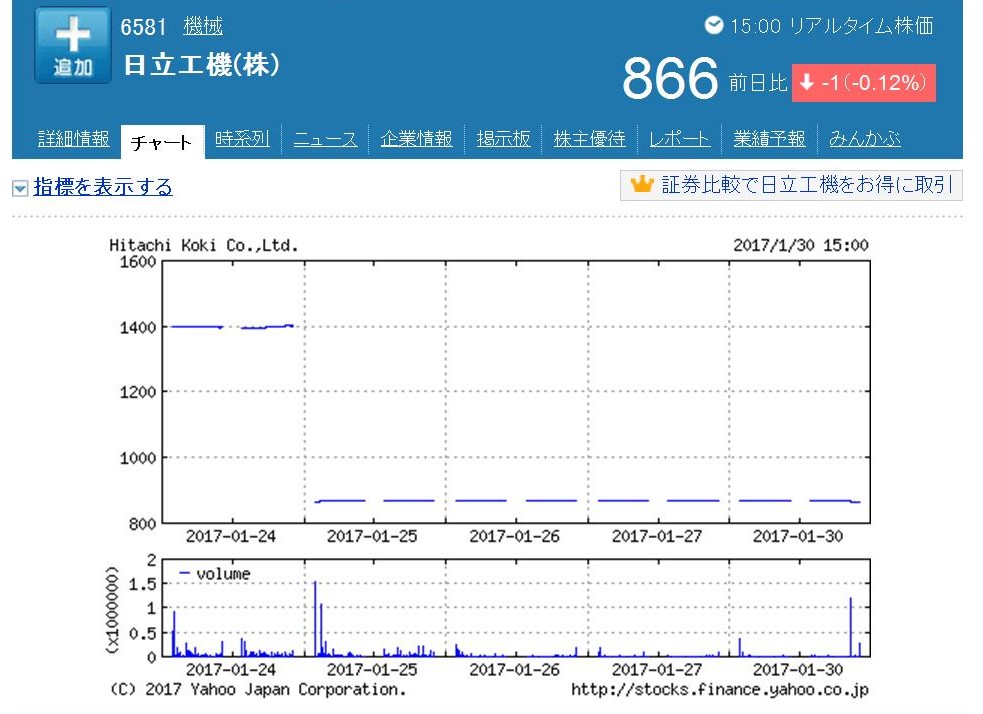
Task: Open the 掲示板 tab
Action: [x=503, y=139]
